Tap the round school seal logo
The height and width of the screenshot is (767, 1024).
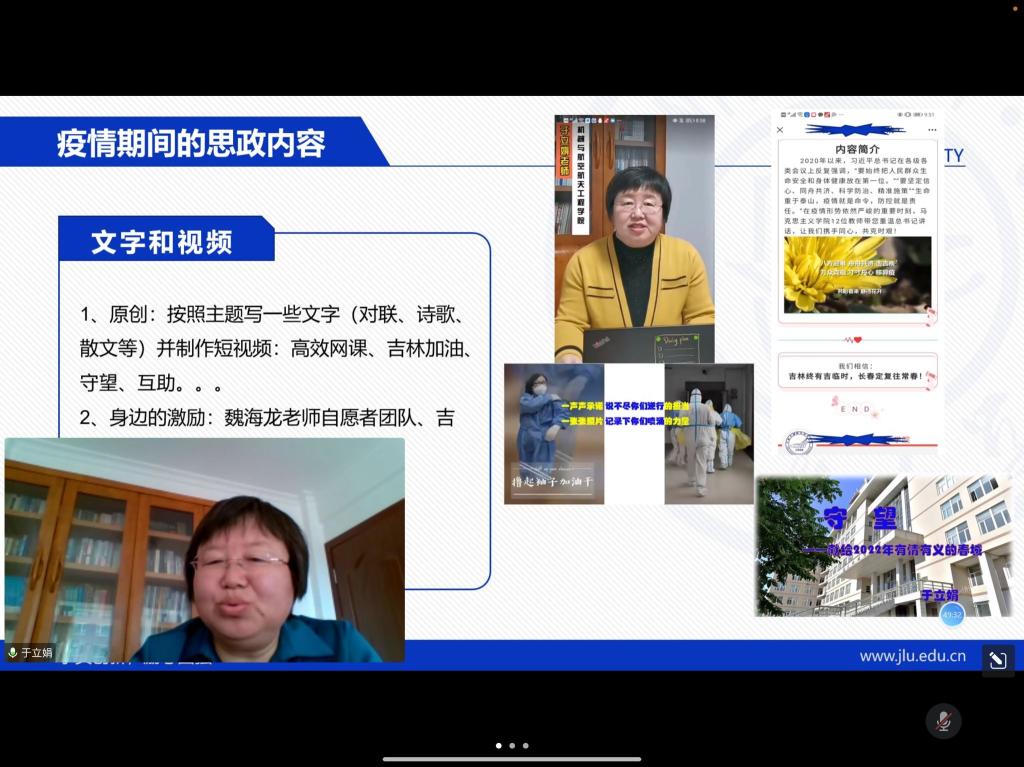tap(796, 442)
